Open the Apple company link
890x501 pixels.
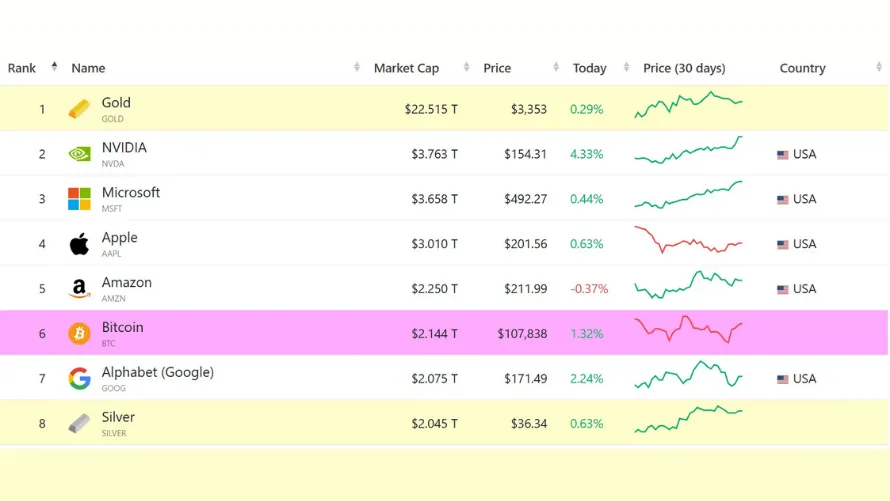coord(119,237)
